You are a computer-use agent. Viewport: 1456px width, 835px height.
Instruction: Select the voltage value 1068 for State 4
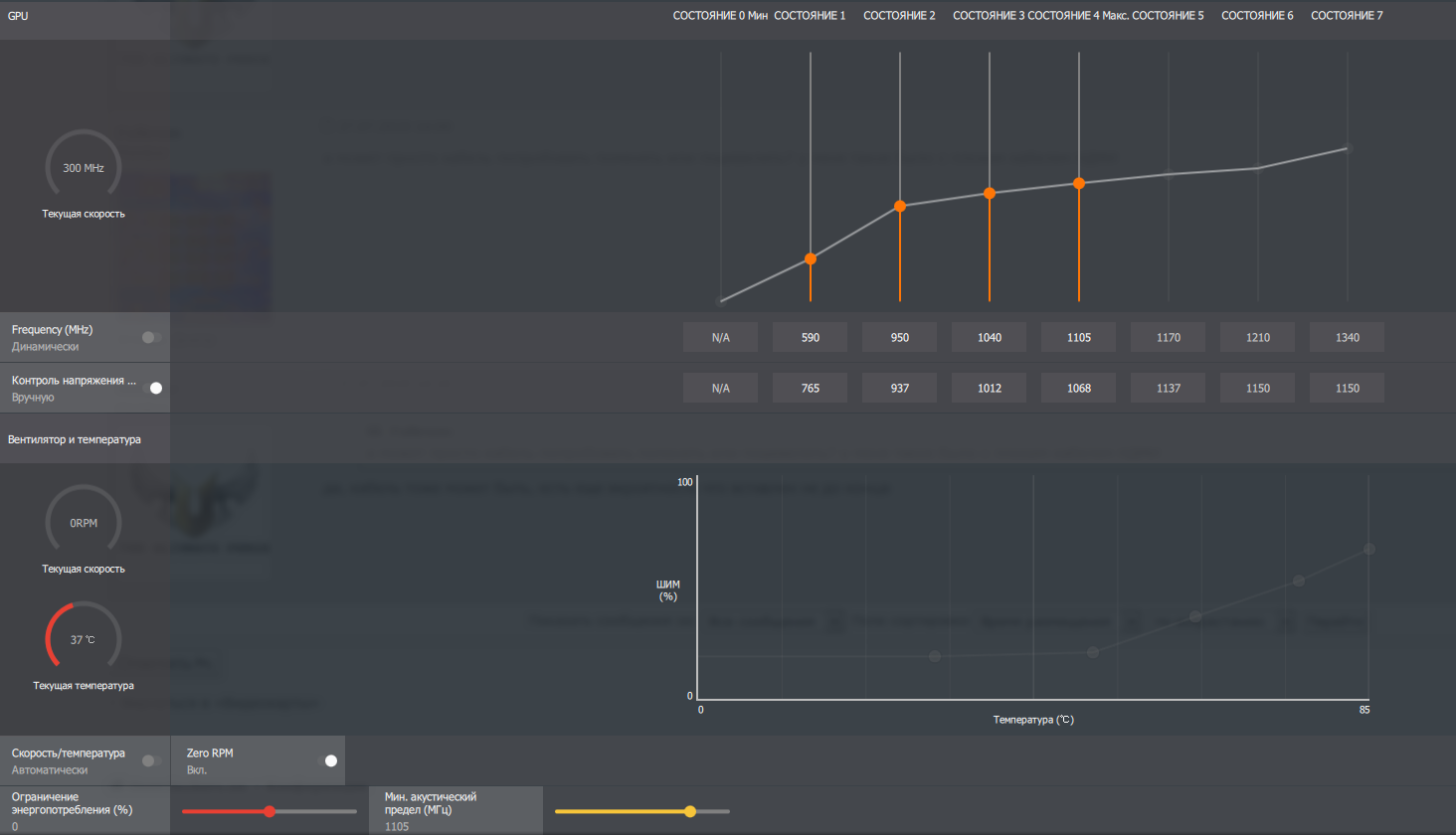tap(1078, 389)
